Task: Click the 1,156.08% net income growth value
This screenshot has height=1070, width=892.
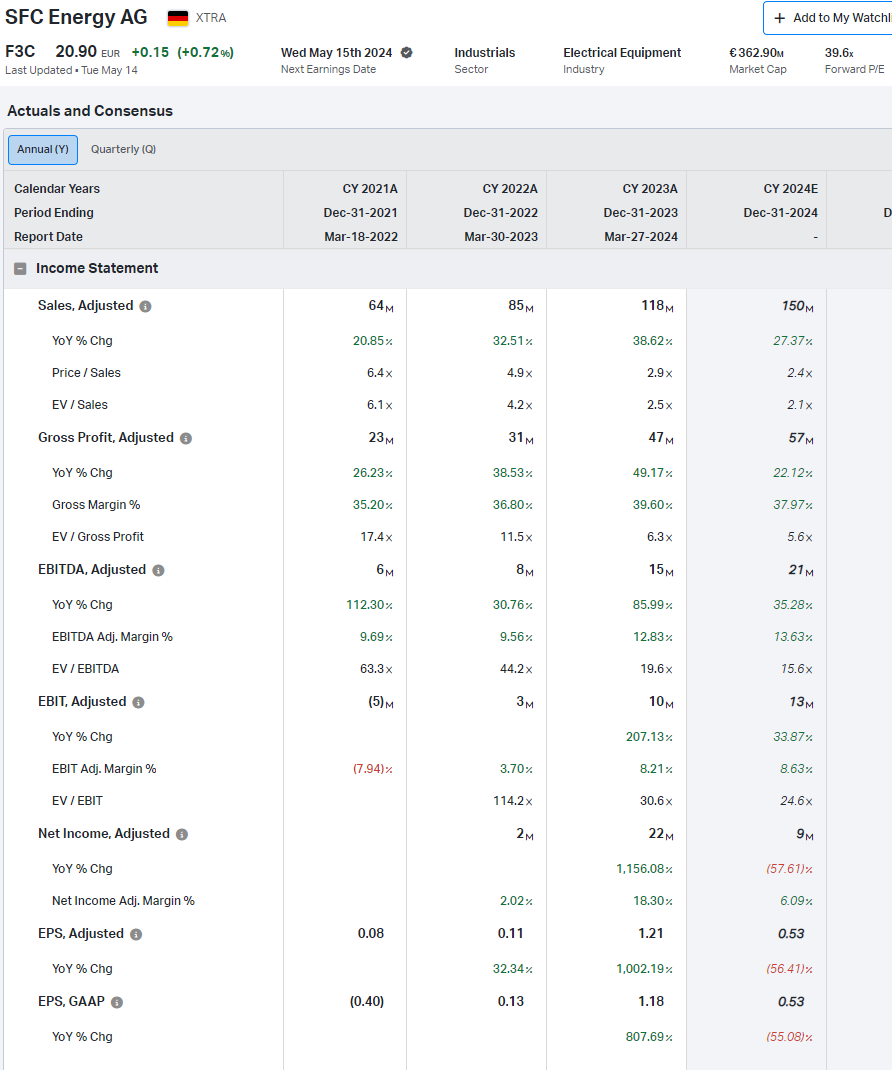Action: [x=644, y=869]
